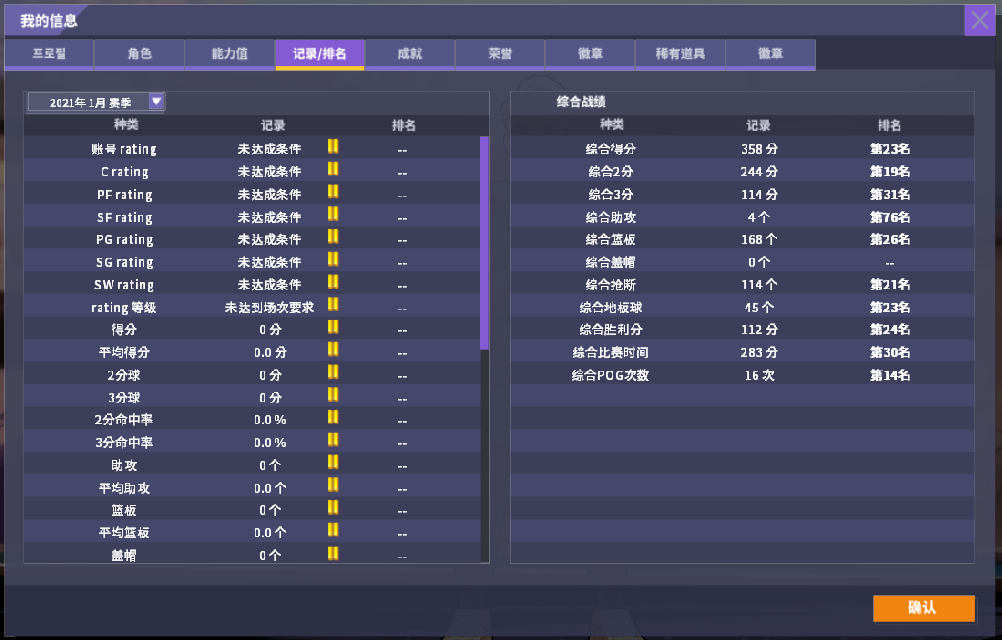Click the yellow icon in 账号 rating row

tap(333, 146)
